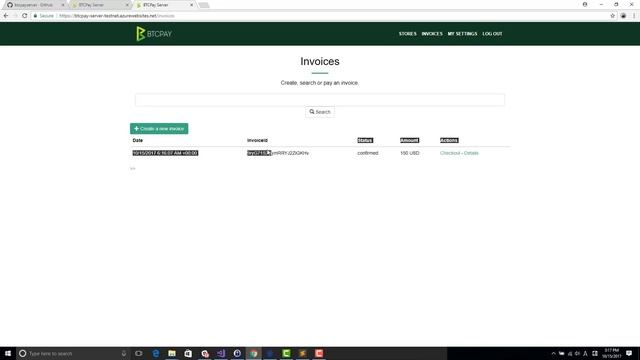The height and width of the screenshot is (360, 640).
Task: Click the Secure padlock icon
Action: 36,16
